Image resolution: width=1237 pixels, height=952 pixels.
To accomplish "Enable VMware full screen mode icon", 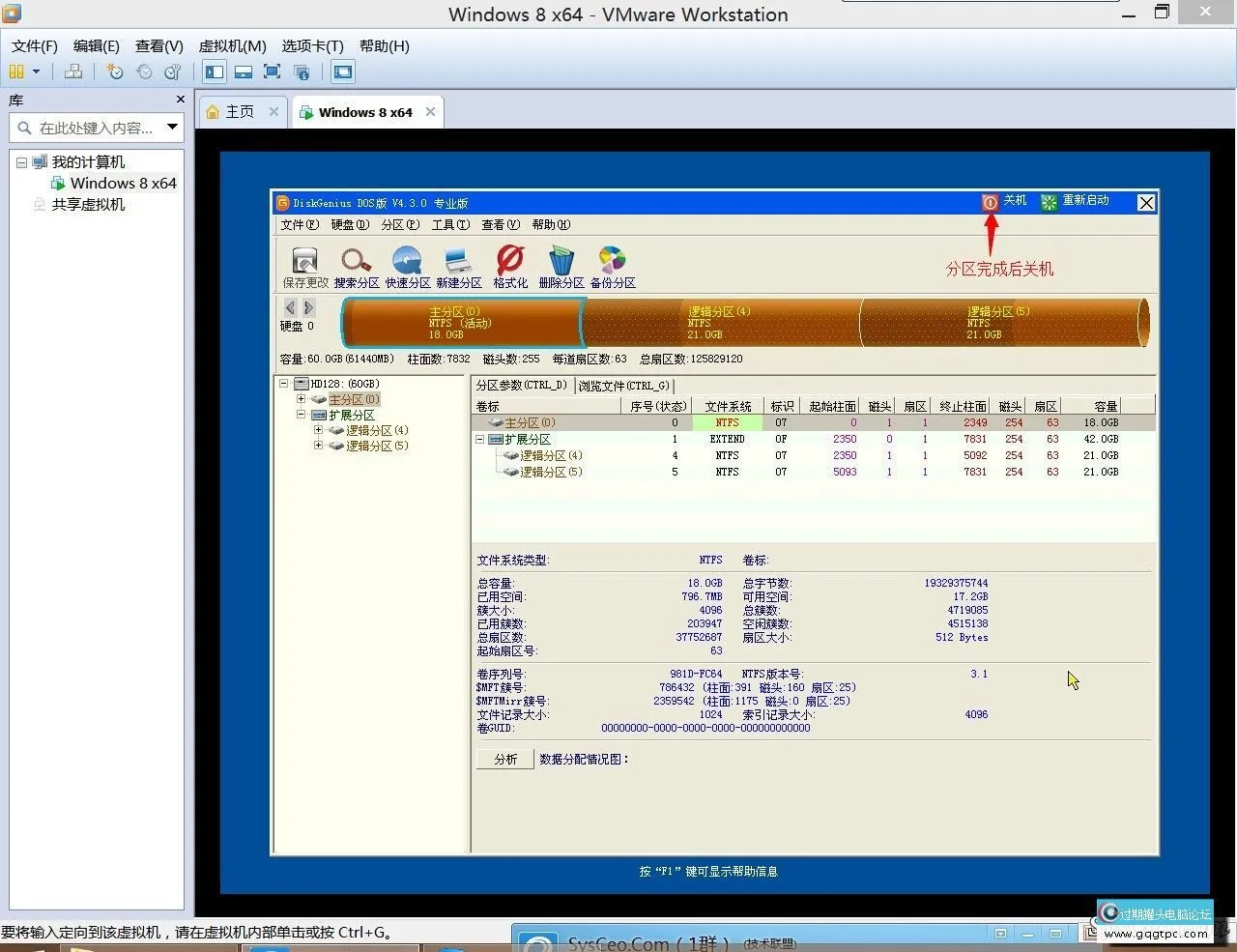I will point(272,71).
